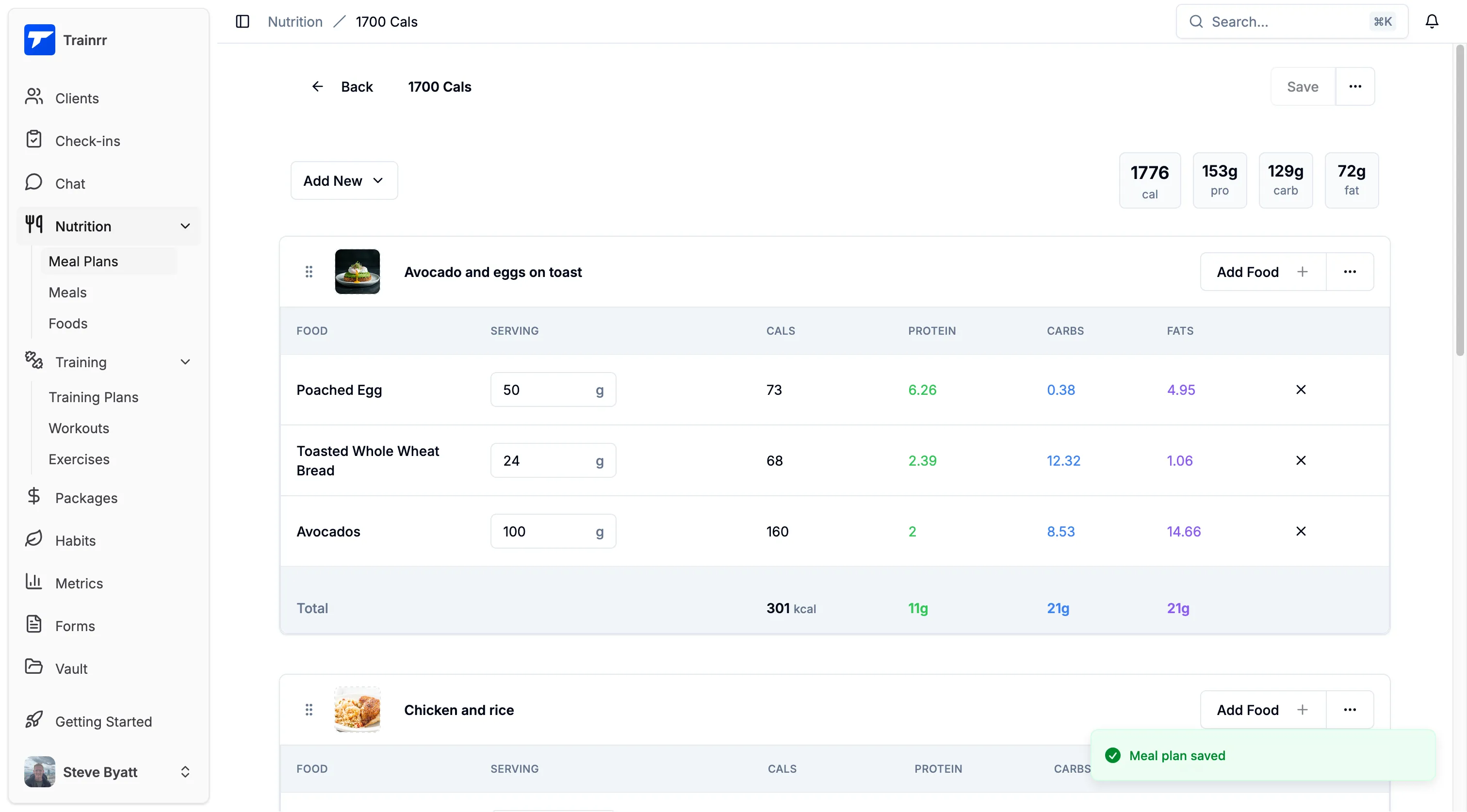Screen dimensions: 1467x812
Task: Click the Chat bubble icon
Action: pos(33,182)
